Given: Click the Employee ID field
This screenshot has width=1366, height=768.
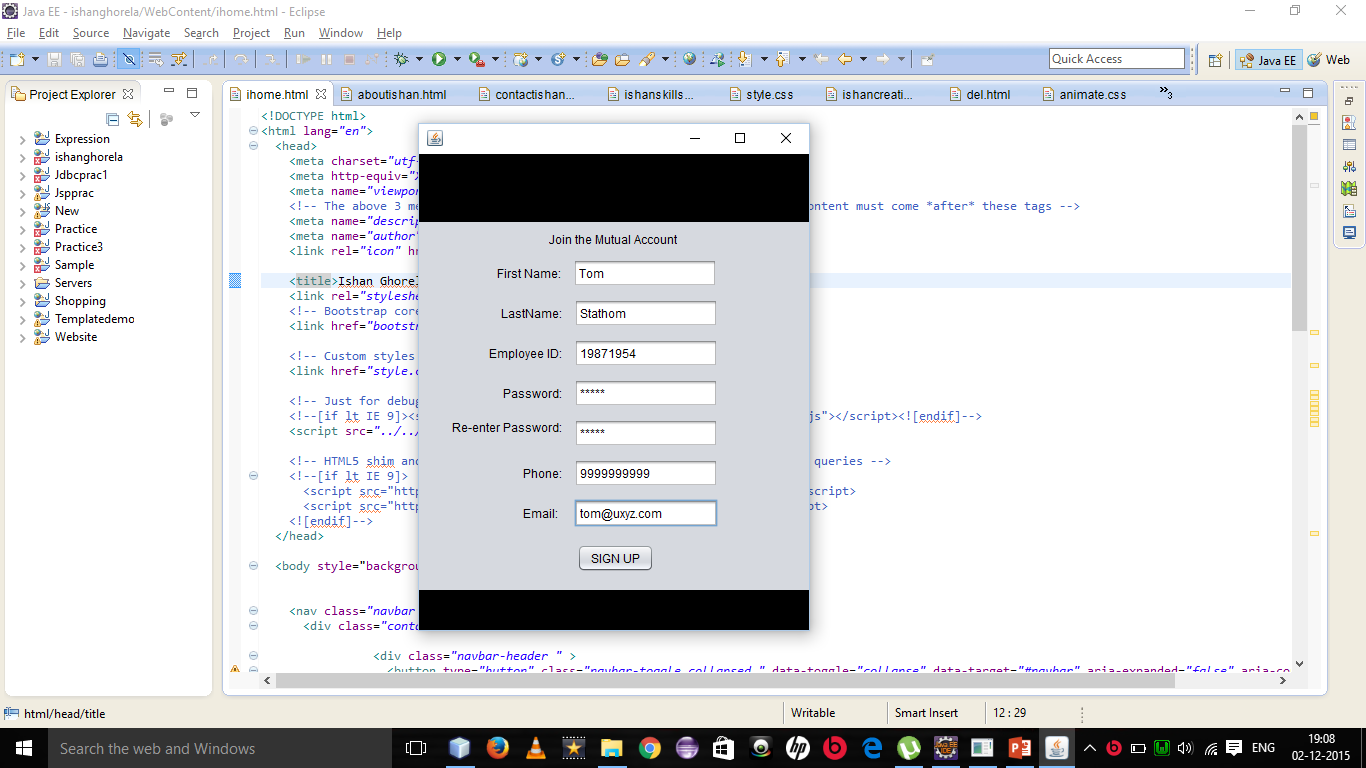Looking at the screenshot, I should 645,353.
